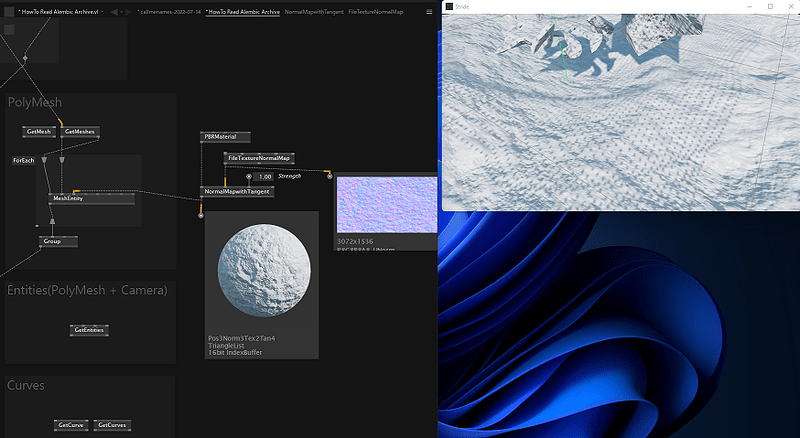The height and width of the screenshot is (438, 800).
Task: Click the quad menu square icon
Action: click(x=9, y=11)
